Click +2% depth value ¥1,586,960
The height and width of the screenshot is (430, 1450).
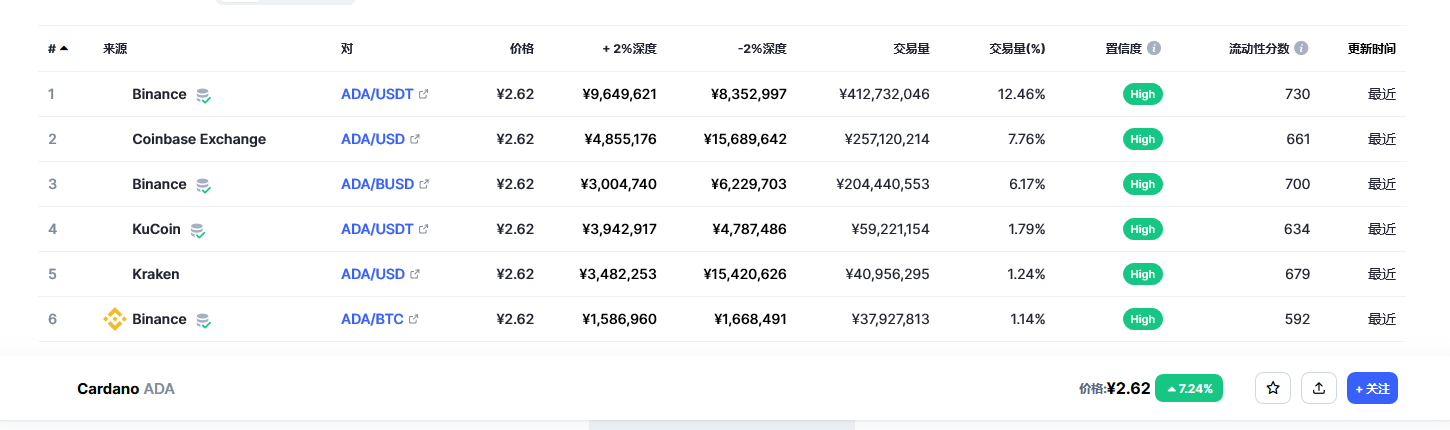pyautogui.click(x=619, y=319)
